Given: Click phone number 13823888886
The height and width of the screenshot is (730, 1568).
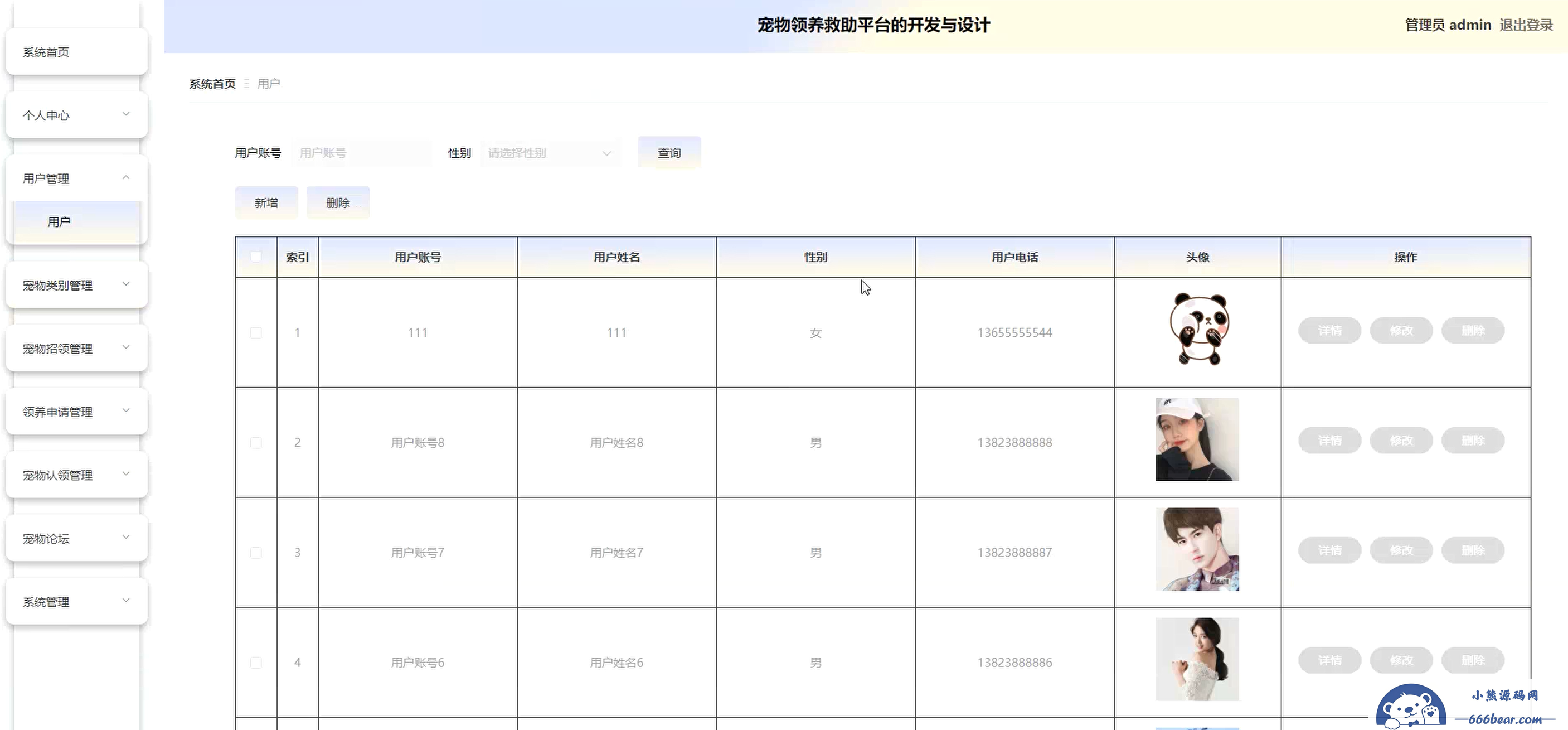Looking at the screenshot, I should click(1014, 663).
